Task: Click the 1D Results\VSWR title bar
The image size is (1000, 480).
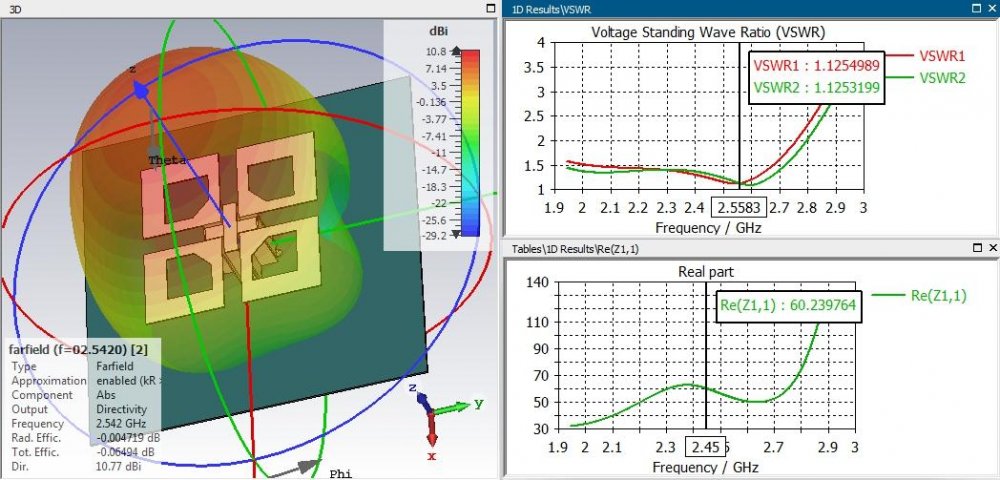Action: pos(751,9)
